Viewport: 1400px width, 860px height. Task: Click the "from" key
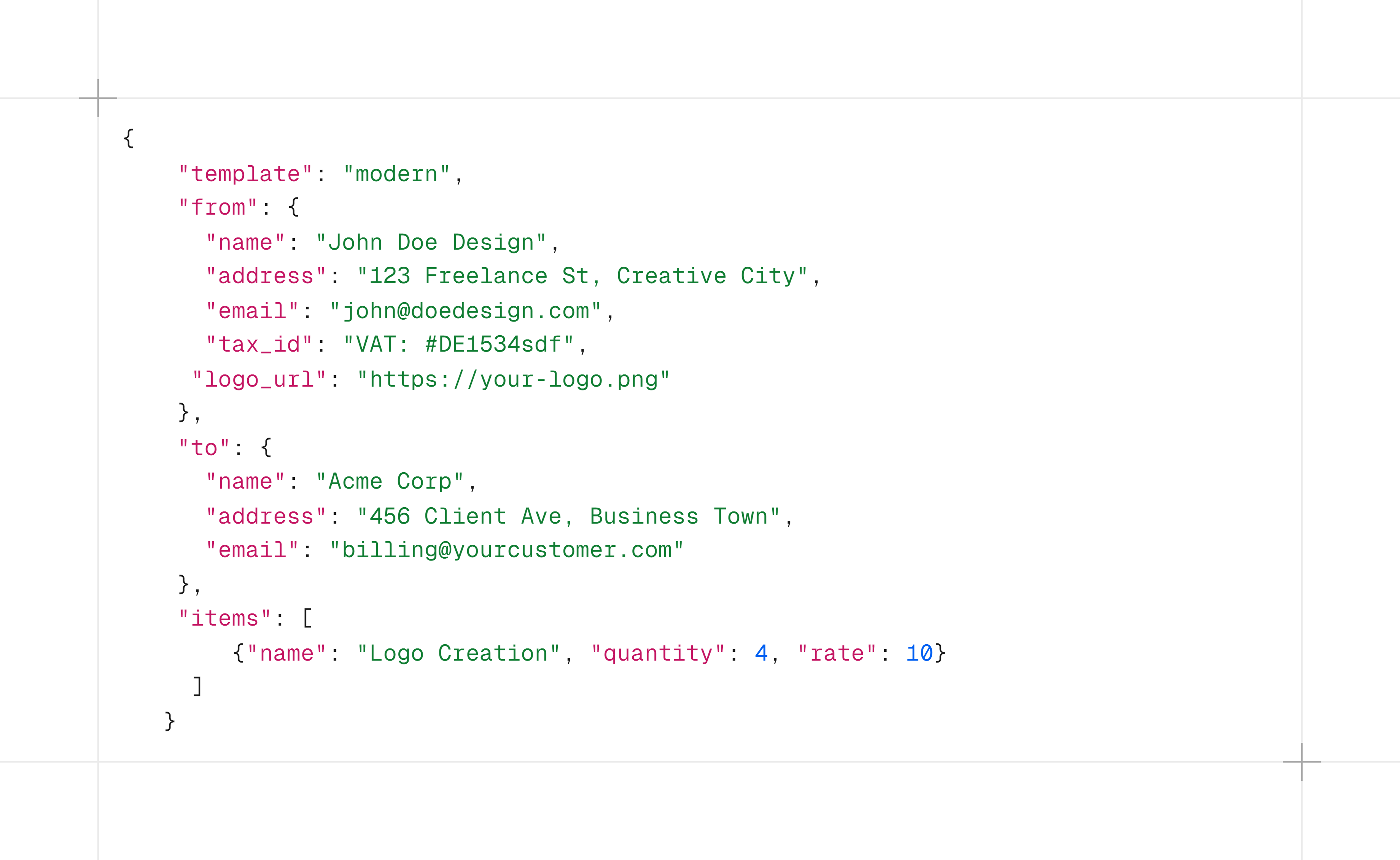[218, 208]
